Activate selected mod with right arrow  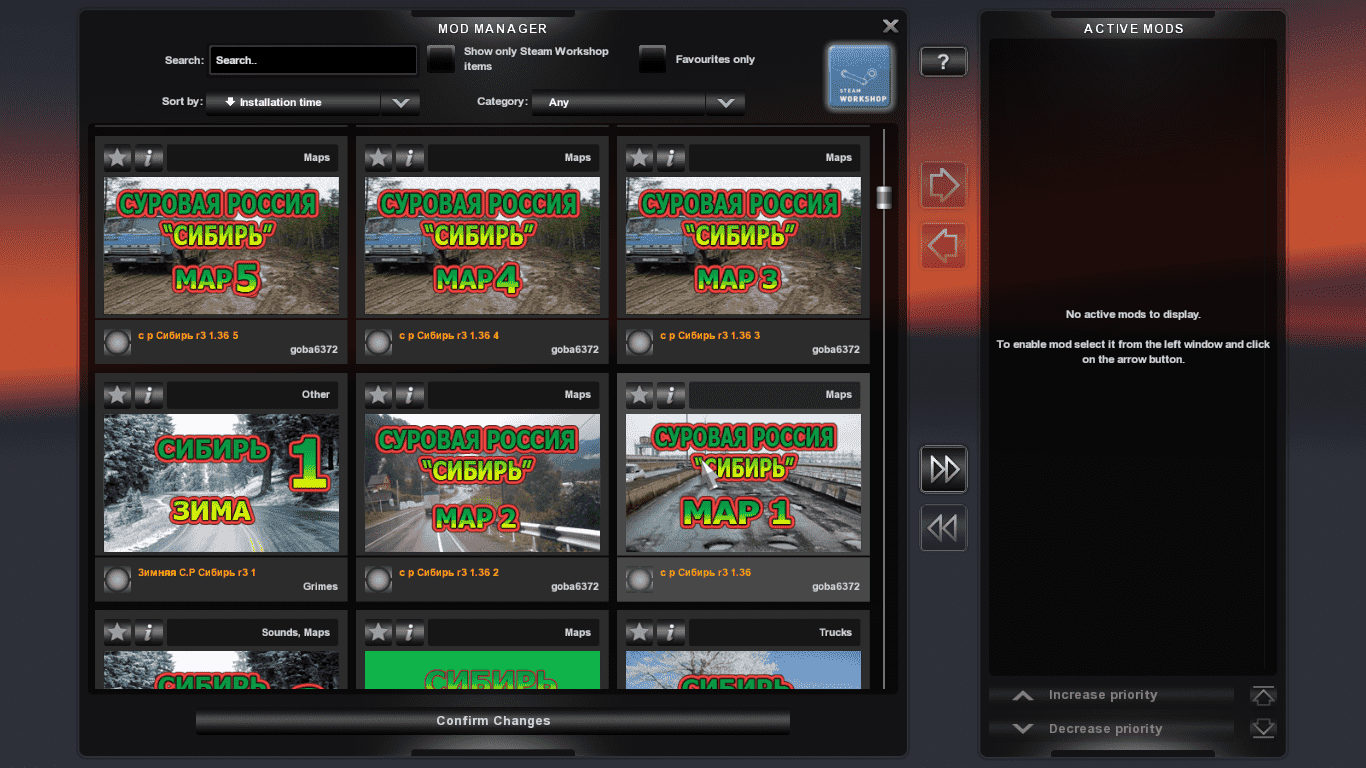pyautogui.click(x=943, y=185)
